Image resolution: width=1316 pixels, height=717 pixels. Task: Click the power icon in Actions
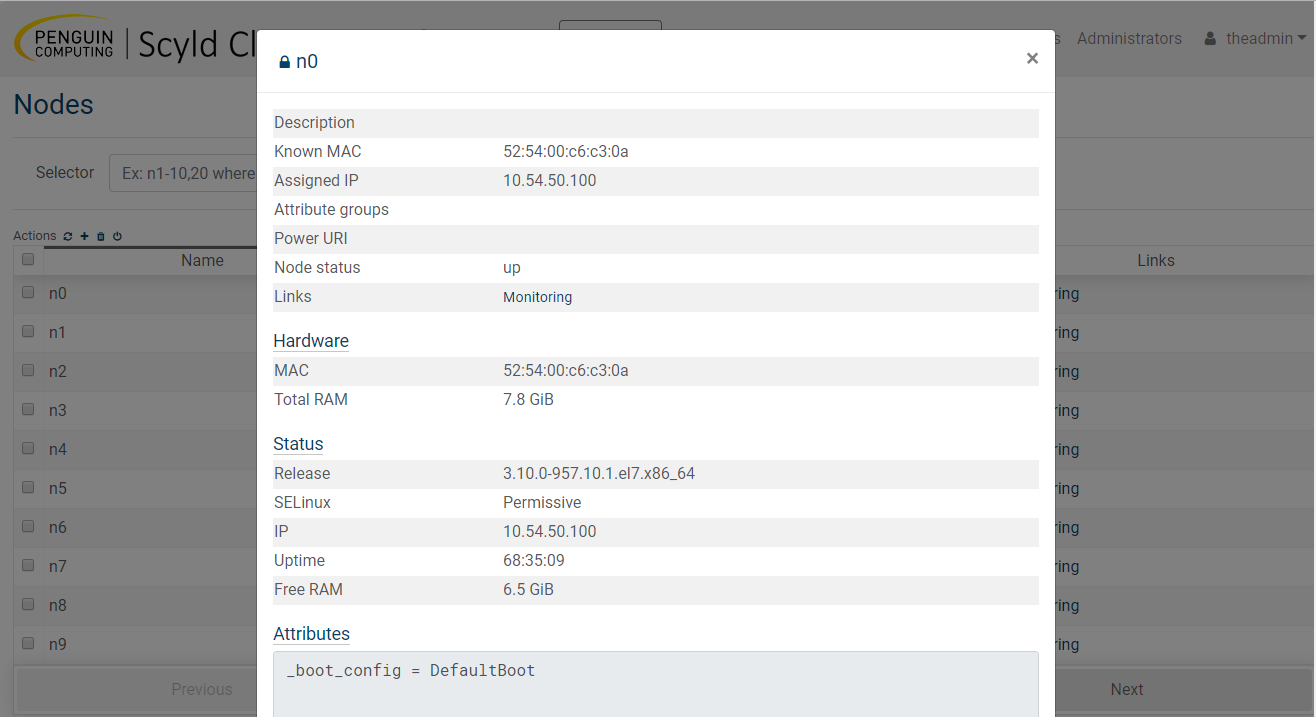pos(117,237)
